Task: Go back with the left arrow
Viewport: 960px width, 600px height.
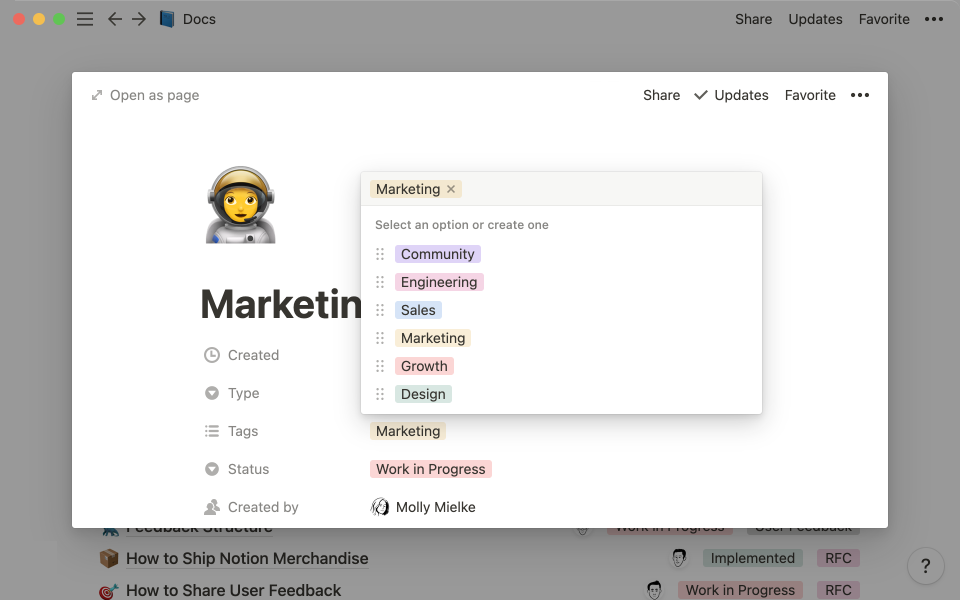Action: point(114,19)
